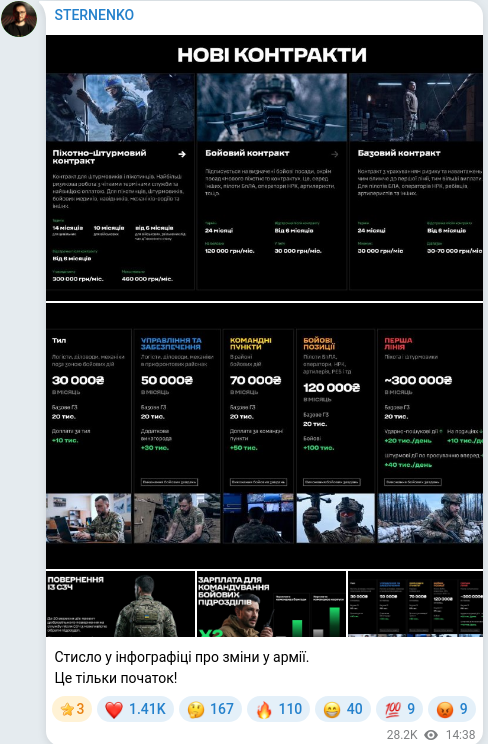Add angry face reaction with 9
This screenshot has width=488, height=744.
coord(452,709)
